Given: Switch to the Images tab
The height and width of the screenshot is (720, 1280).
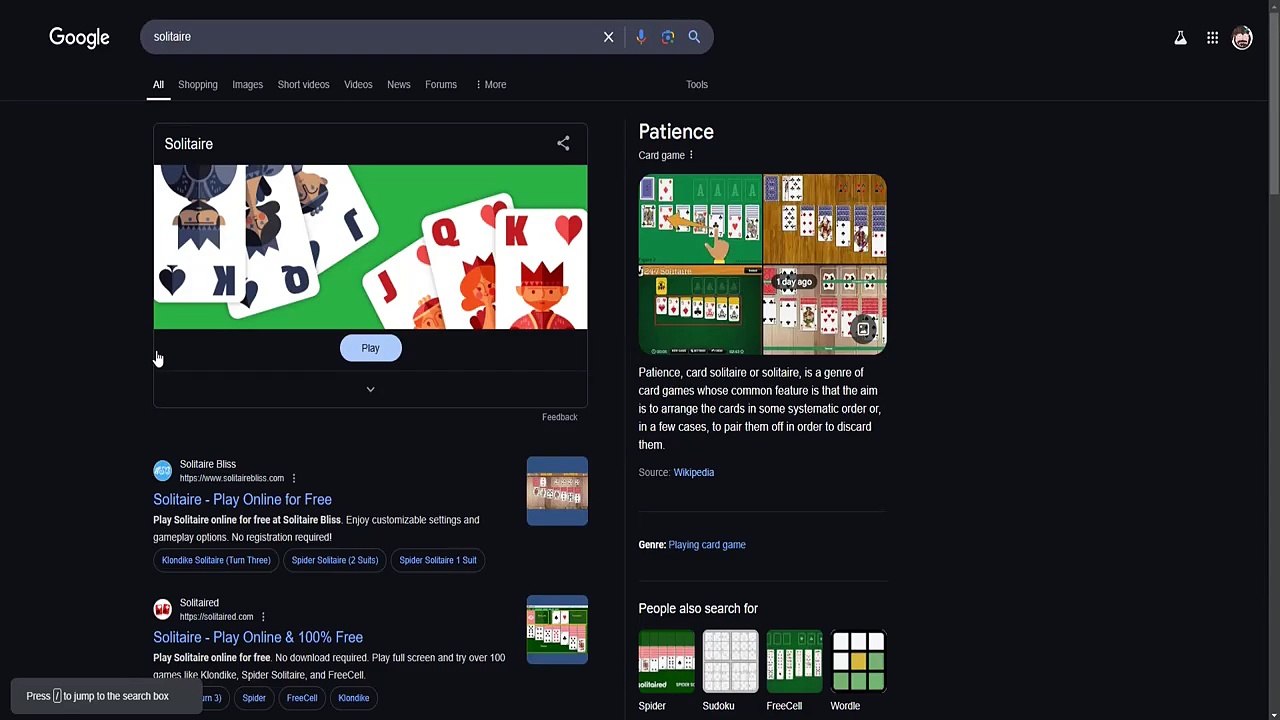Looking at the screenshot, I should coord(248,85).
